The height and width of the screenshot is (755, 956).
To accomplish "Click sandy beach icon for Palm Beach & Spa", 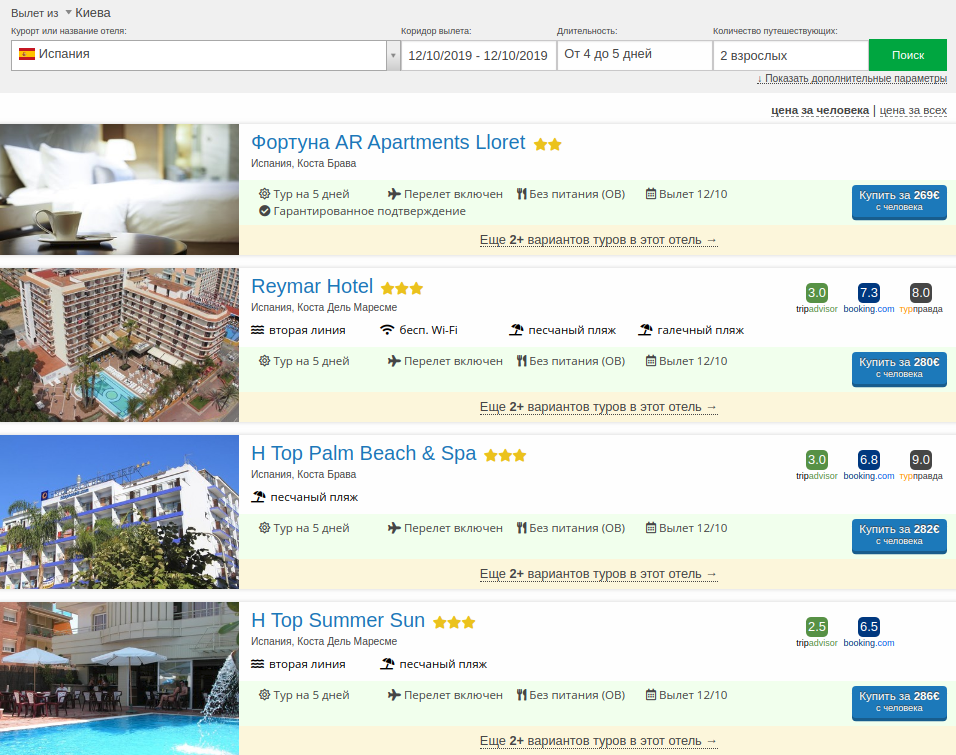I will point(259,497).
